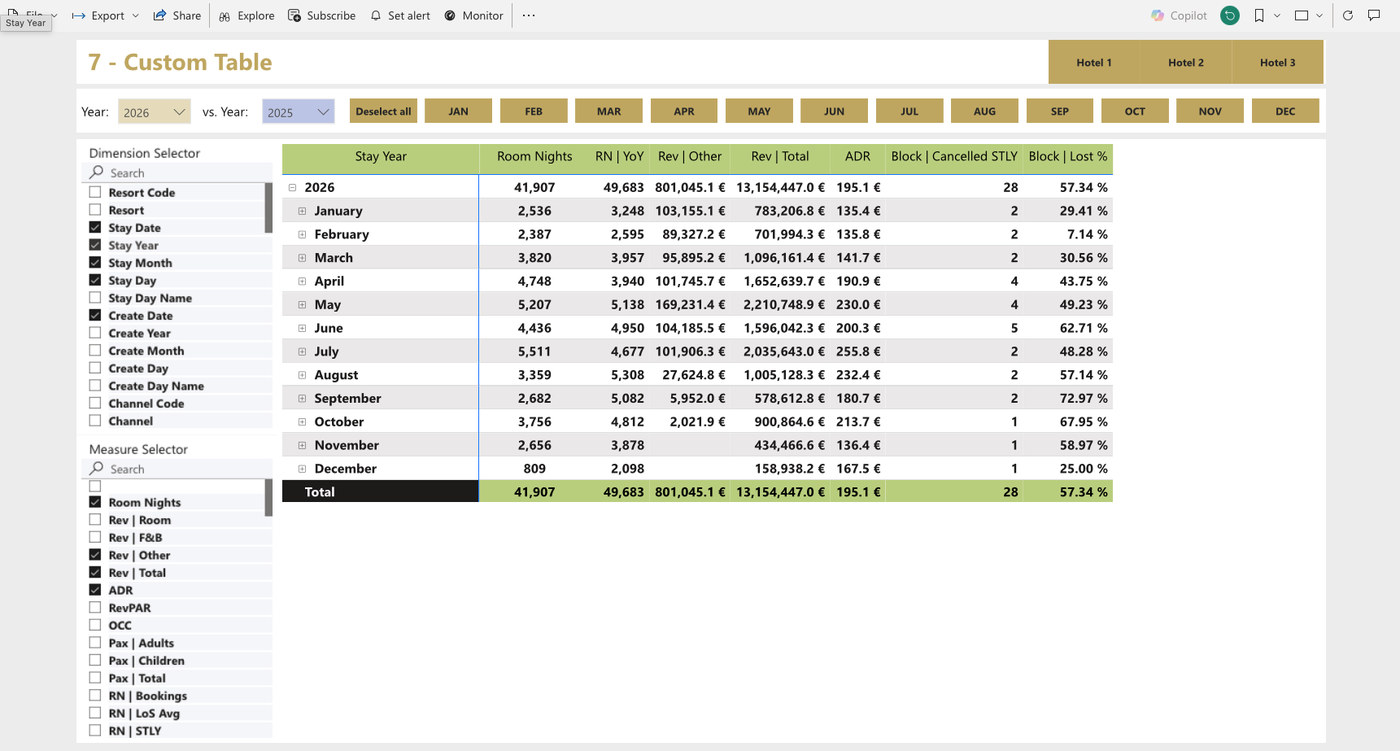
Task: Click the Block | Lost % column header
Action: pyautogui.click(x=1068, y=157)
